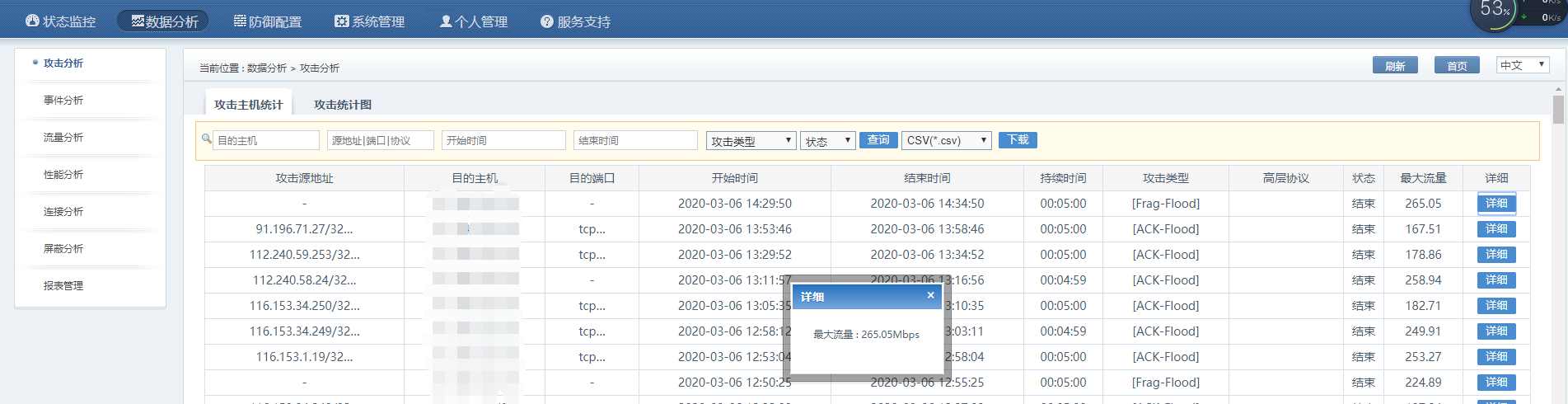Select 攻击分析 in the sidebar
Image resolution: width=1568 pixels, height=404 pixels.
point(63,63)
